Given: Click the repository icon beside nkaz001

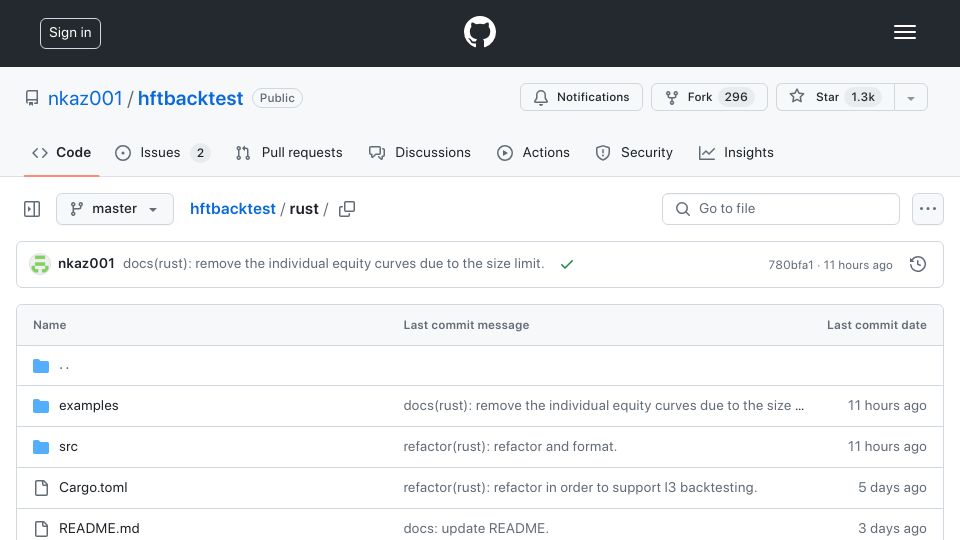Looking at the screenshot, I should 32,98.
